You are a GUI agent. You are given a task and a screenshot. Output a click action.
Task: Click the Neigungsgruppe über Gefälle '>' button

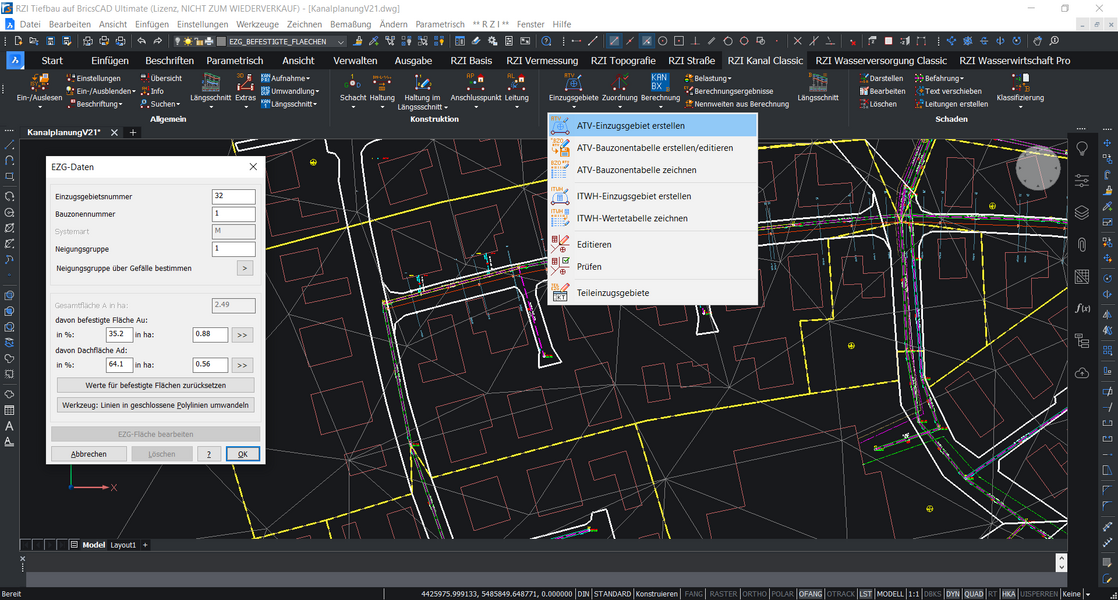click(x=245, y=269)
